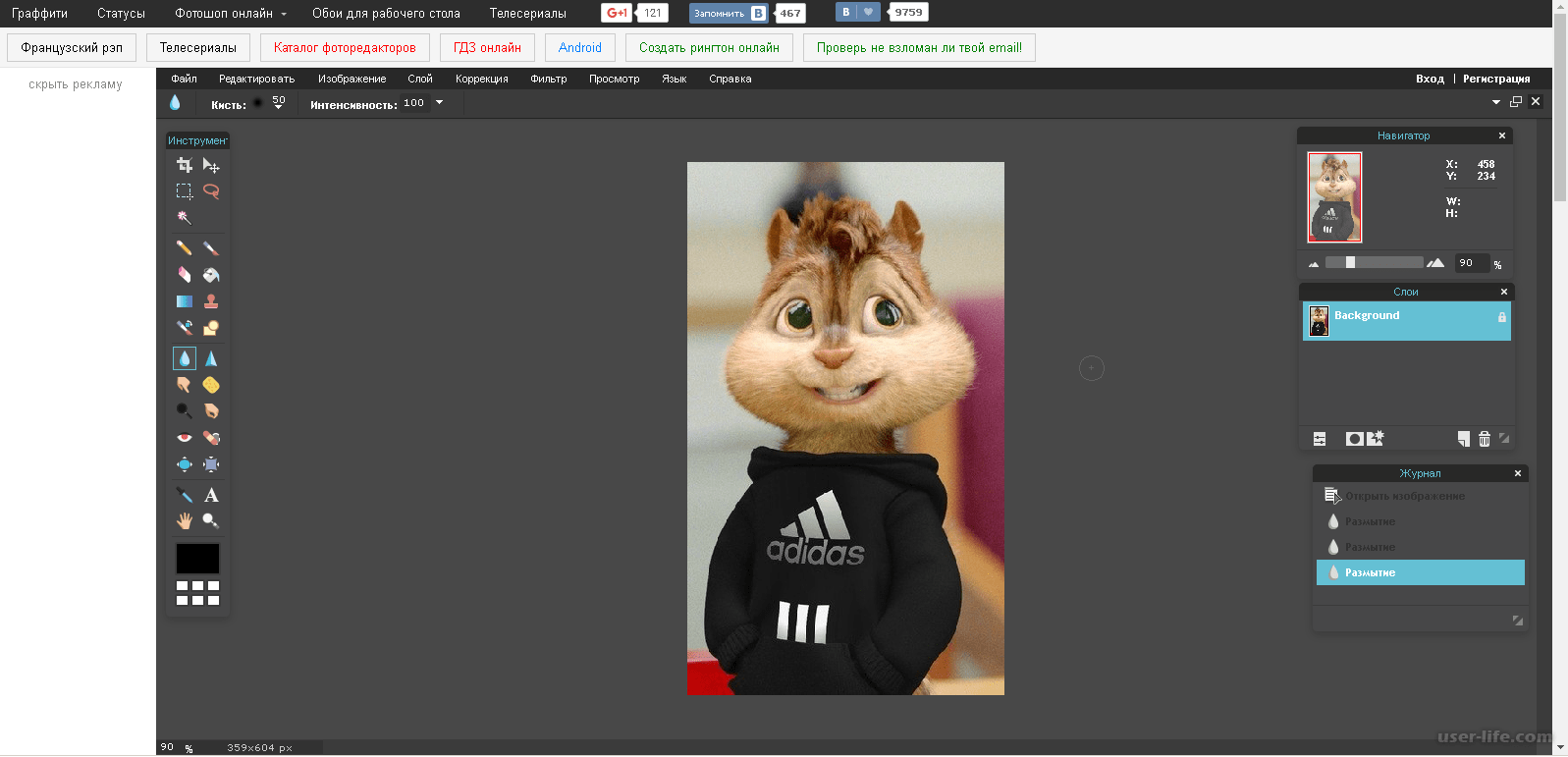
Task: Select the Hand pan tool
Action: pos(185,521)
